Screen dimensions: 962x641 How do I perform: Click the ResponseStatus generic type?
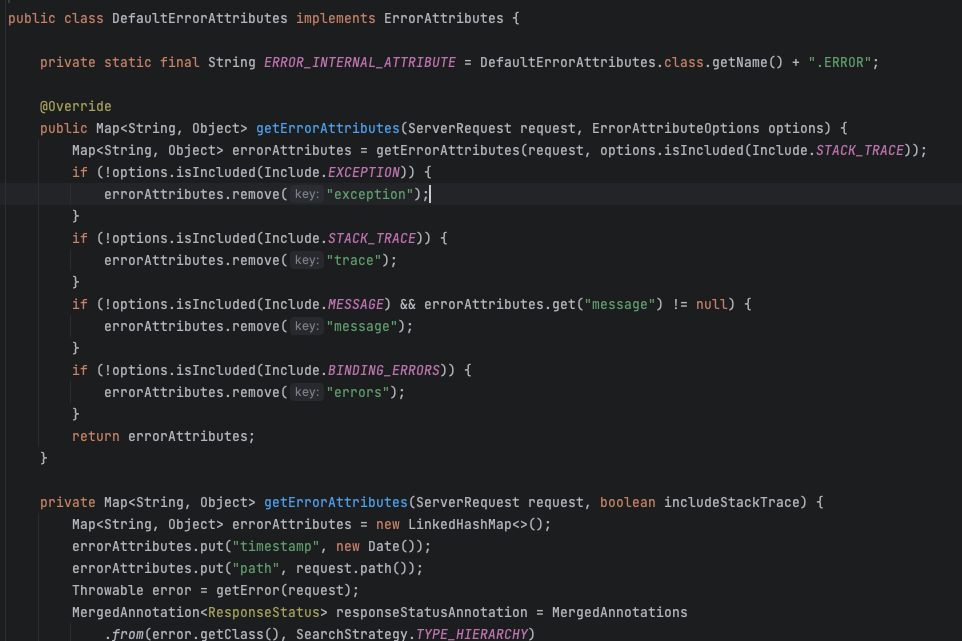point(264,613)
